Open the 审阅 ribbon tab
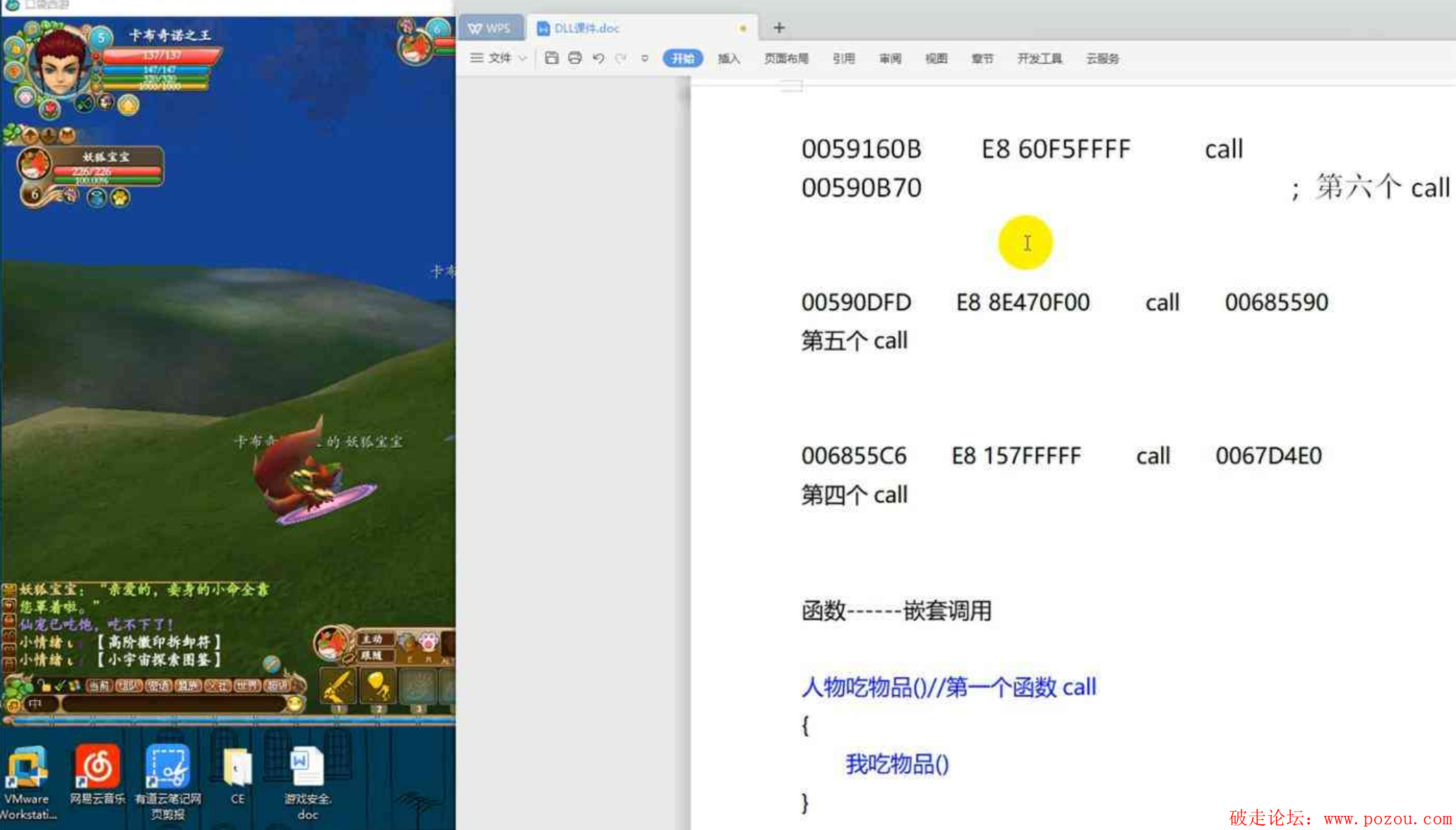Screen dimensions: 1456x830 pyautogui.click(x=890, y=59)
